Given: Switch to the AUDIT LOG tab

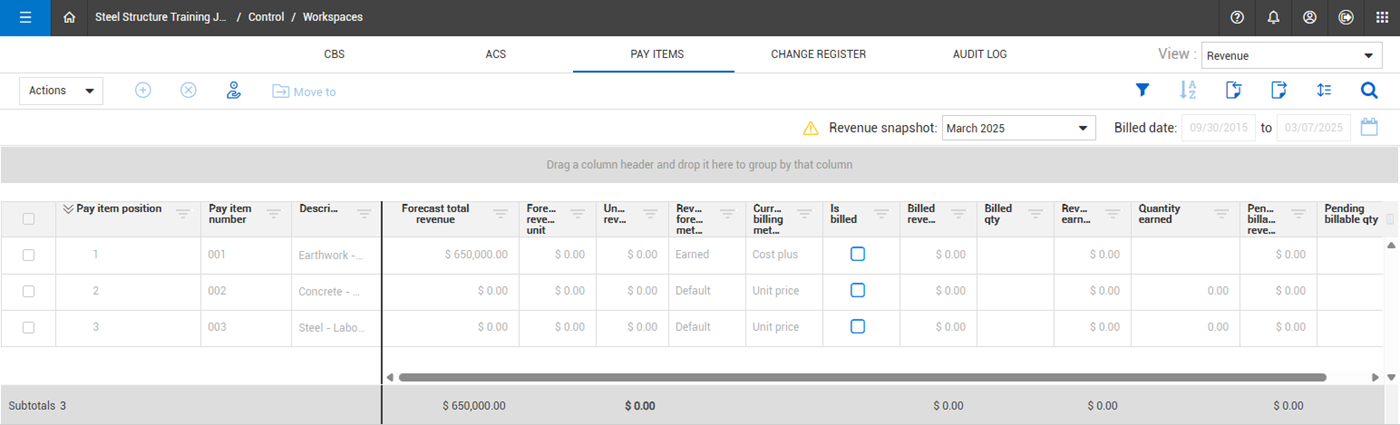Looking at the screenshot, I should (x=979, y=54).
